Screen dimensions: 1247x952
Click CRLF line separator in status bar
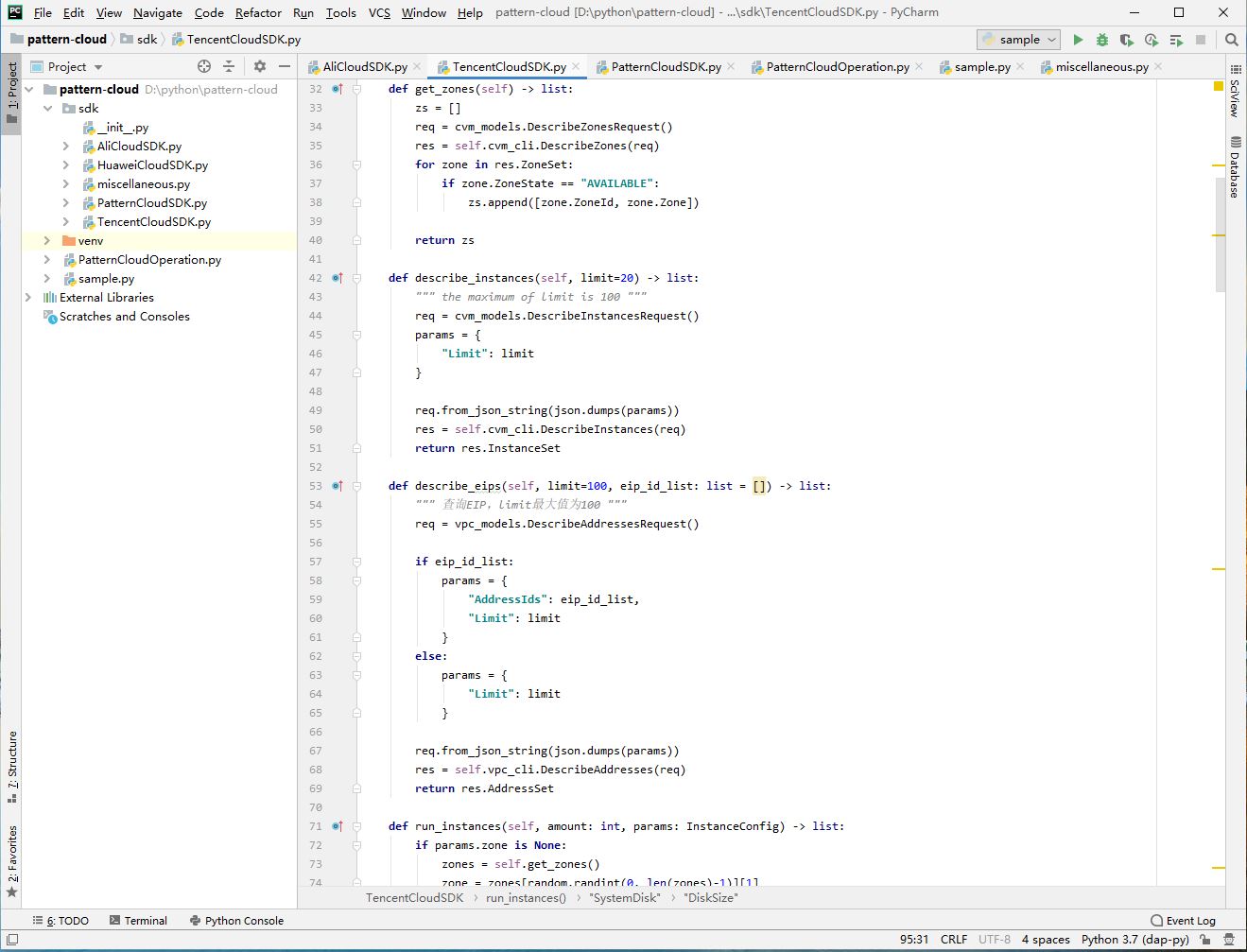pos(953,940)
